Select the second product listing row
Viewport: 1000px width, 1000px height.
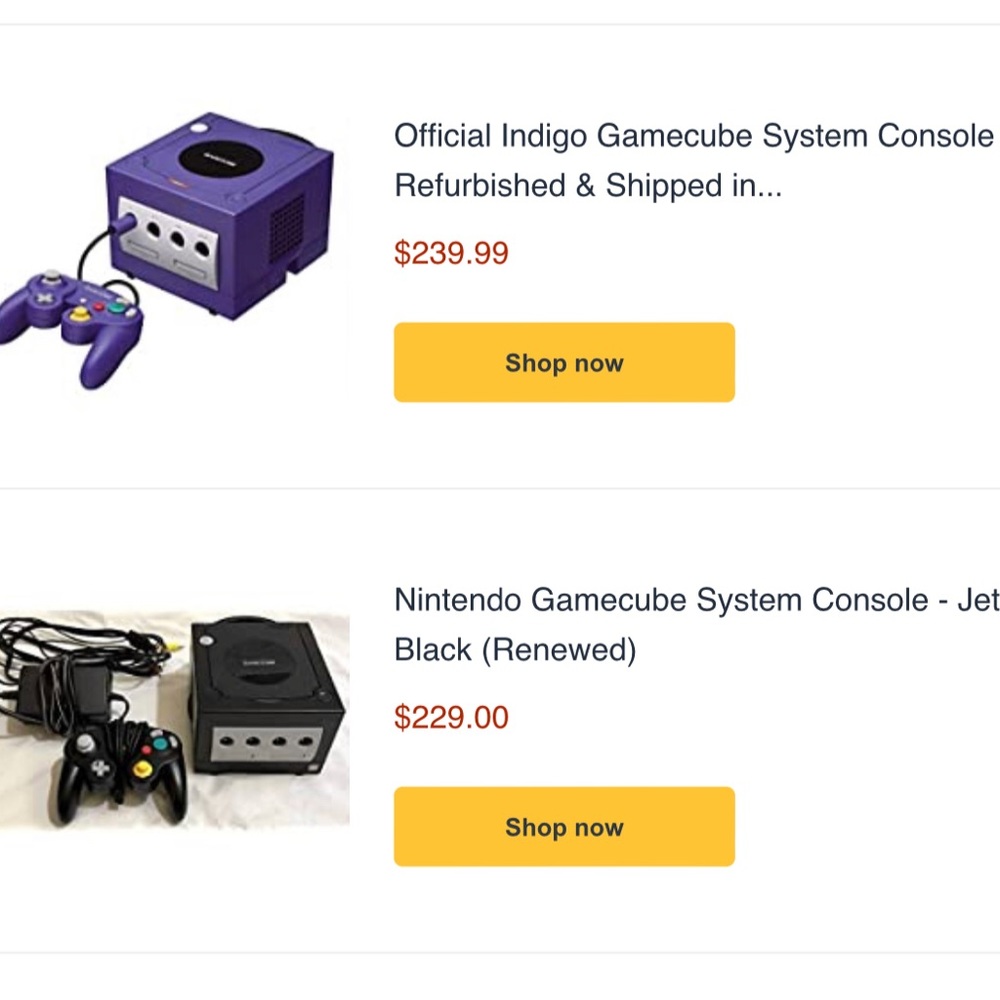click(x=500, y=715)
